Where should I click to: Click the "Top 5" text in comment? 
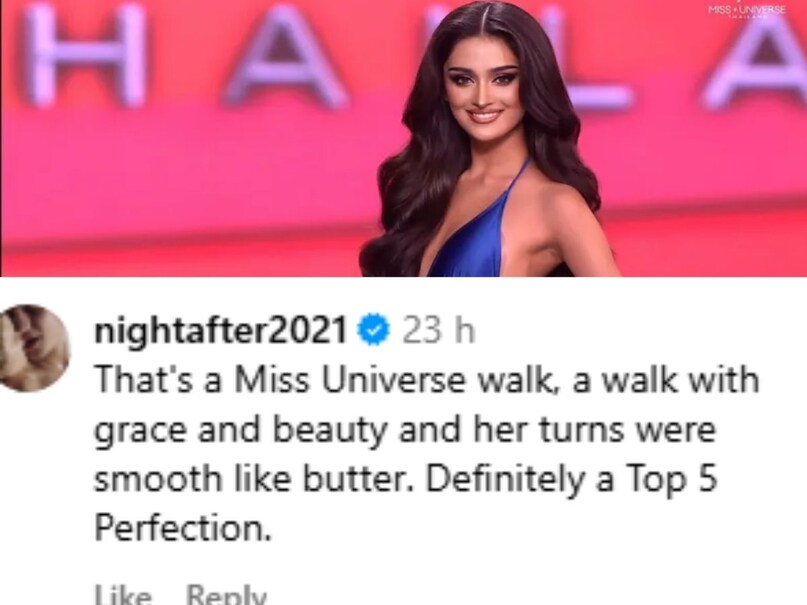(x=671, y=481)
